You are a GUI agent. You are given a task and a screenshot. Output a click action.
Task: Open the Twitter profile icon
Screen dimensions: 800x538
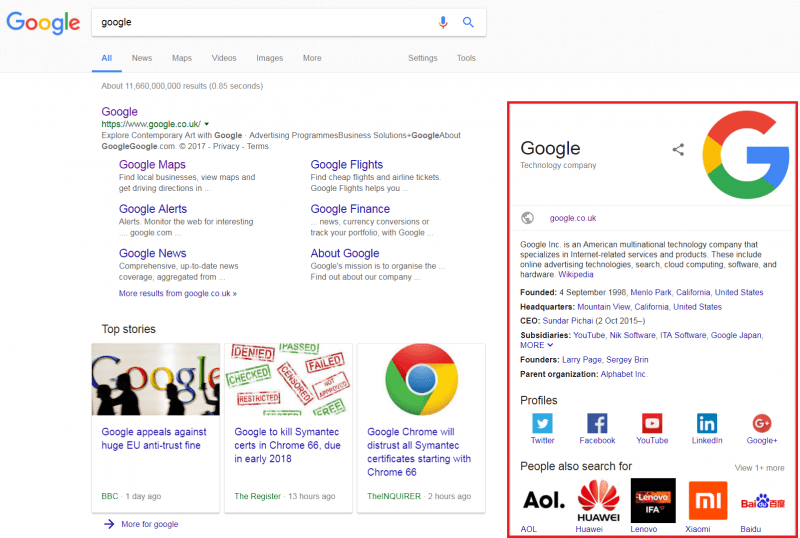click(542, 423)
